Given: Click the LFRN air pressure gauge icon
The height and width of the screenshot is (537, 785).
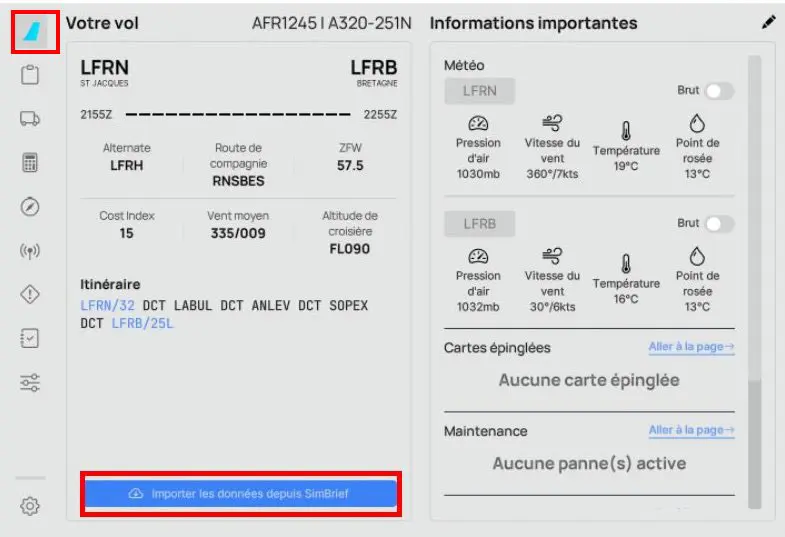Looking at the screenshot, I should 478,123.
